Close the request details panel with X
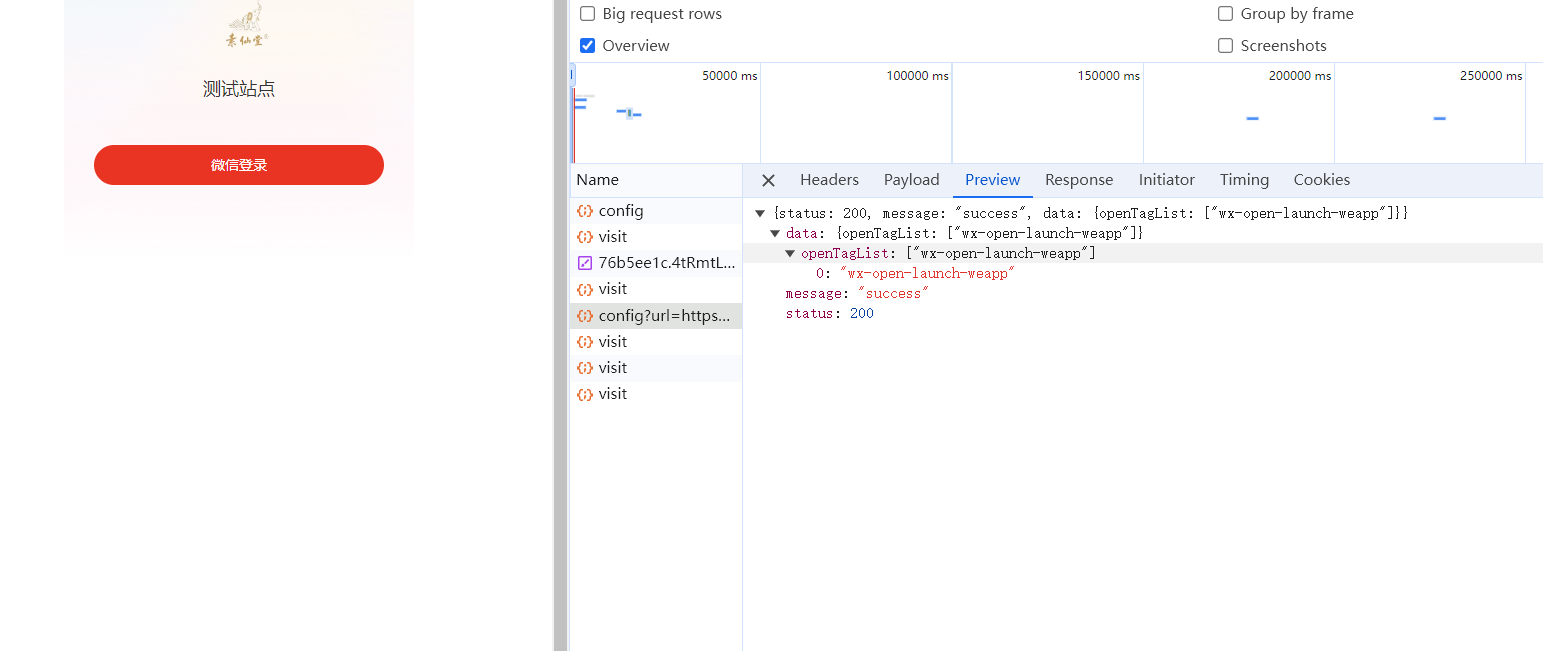Image resolution: width=1543 pixels, height=651 pixels. (x=768, y=180)
